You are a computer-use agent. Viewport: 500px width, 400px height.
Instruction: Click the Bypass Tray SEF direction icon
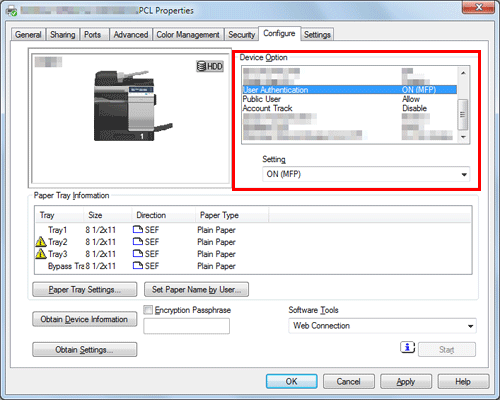click(138, 266)
